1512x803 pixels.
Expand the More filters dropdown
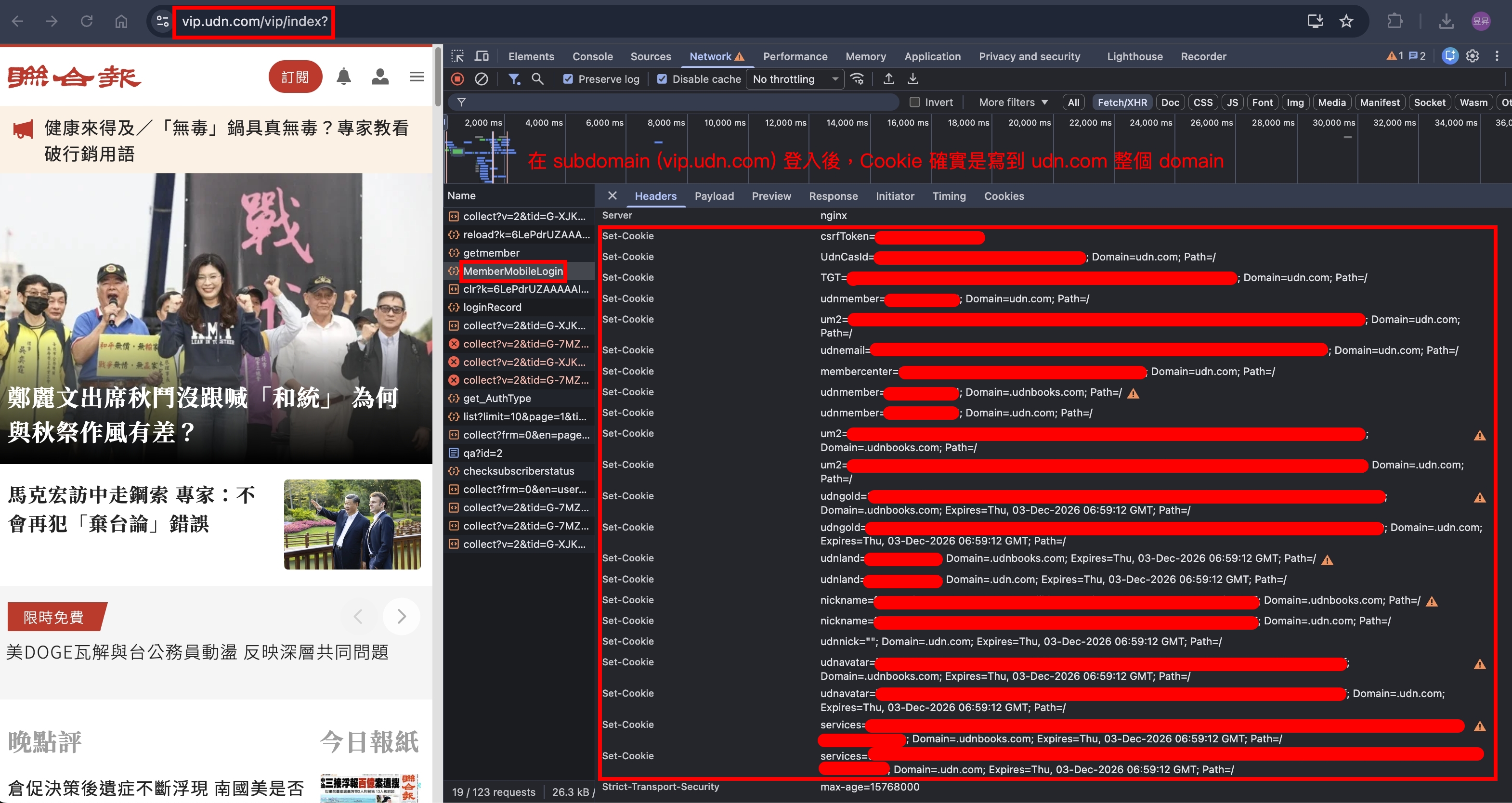coord(1013,102)
